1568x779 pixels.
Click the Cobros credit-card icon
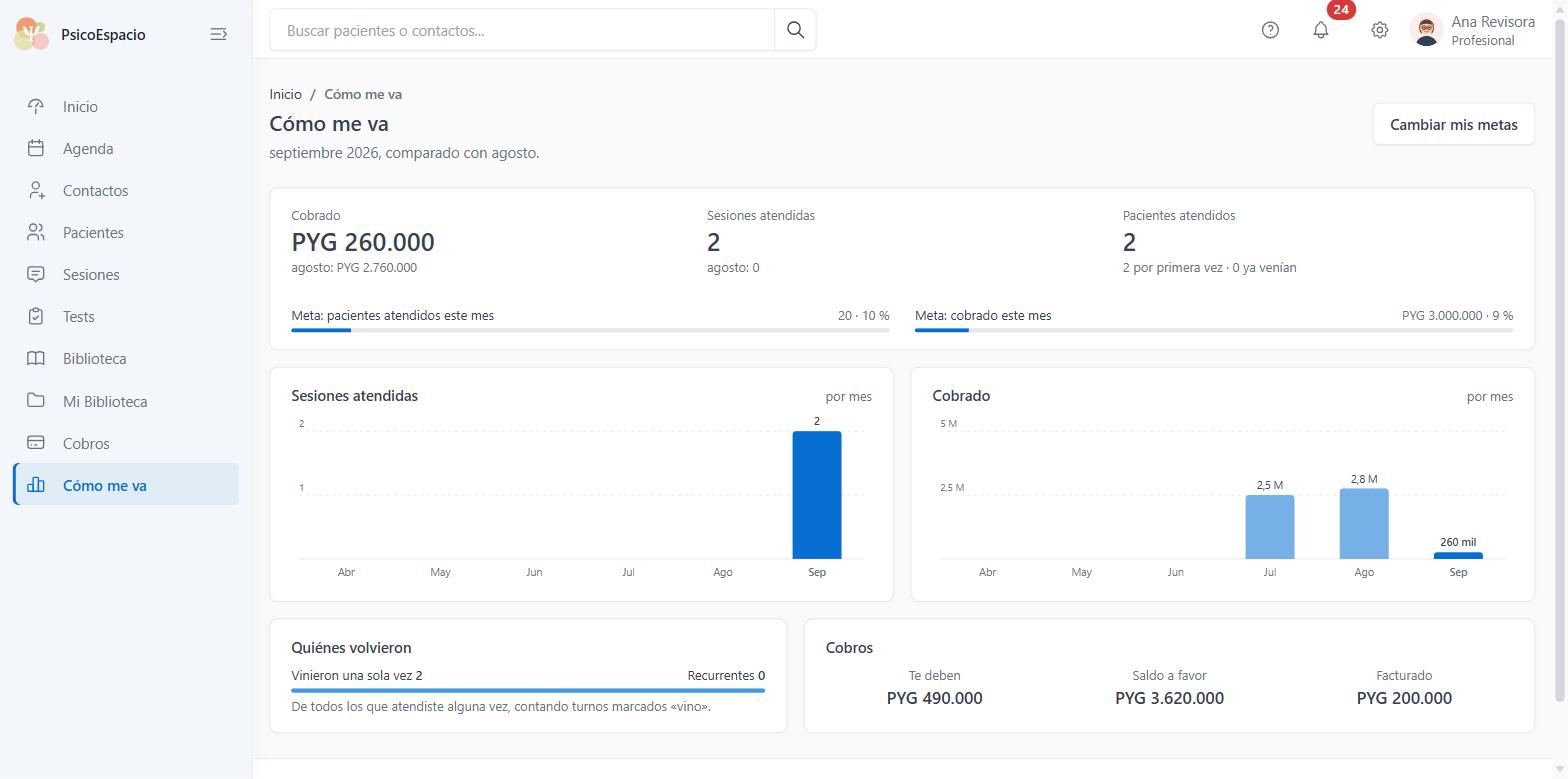point(36,442)
